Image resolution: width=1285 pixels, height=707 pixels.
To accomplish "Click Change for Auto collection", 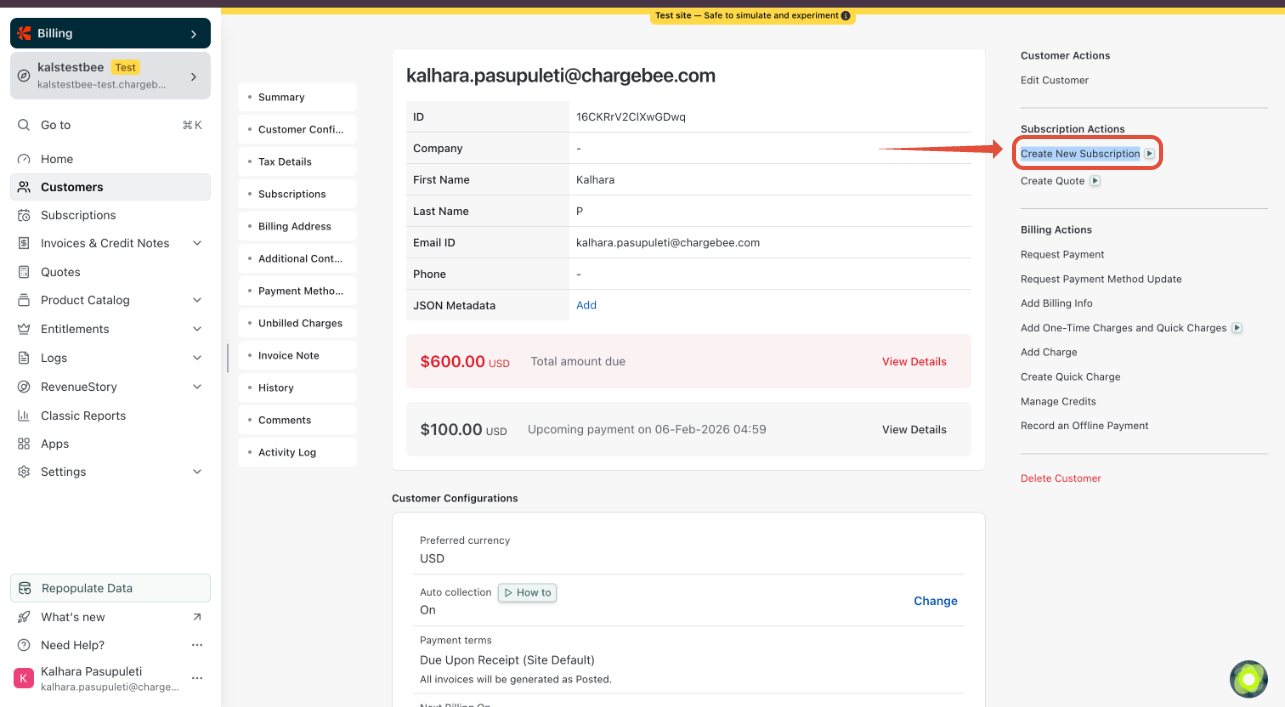I will click(x=935, y=601).
